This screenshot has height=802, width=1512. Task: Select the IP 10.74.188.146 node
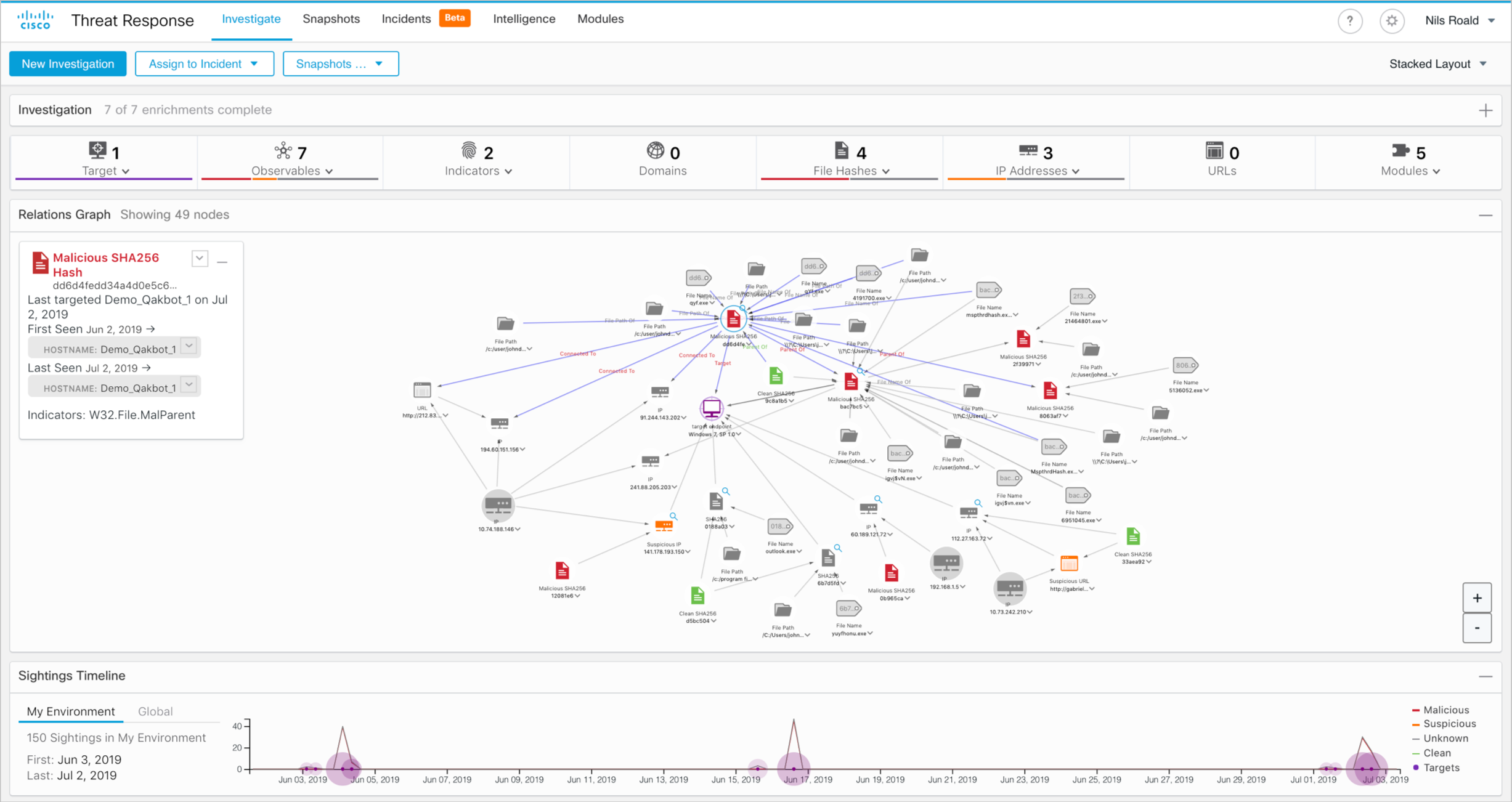pos(498,505)
